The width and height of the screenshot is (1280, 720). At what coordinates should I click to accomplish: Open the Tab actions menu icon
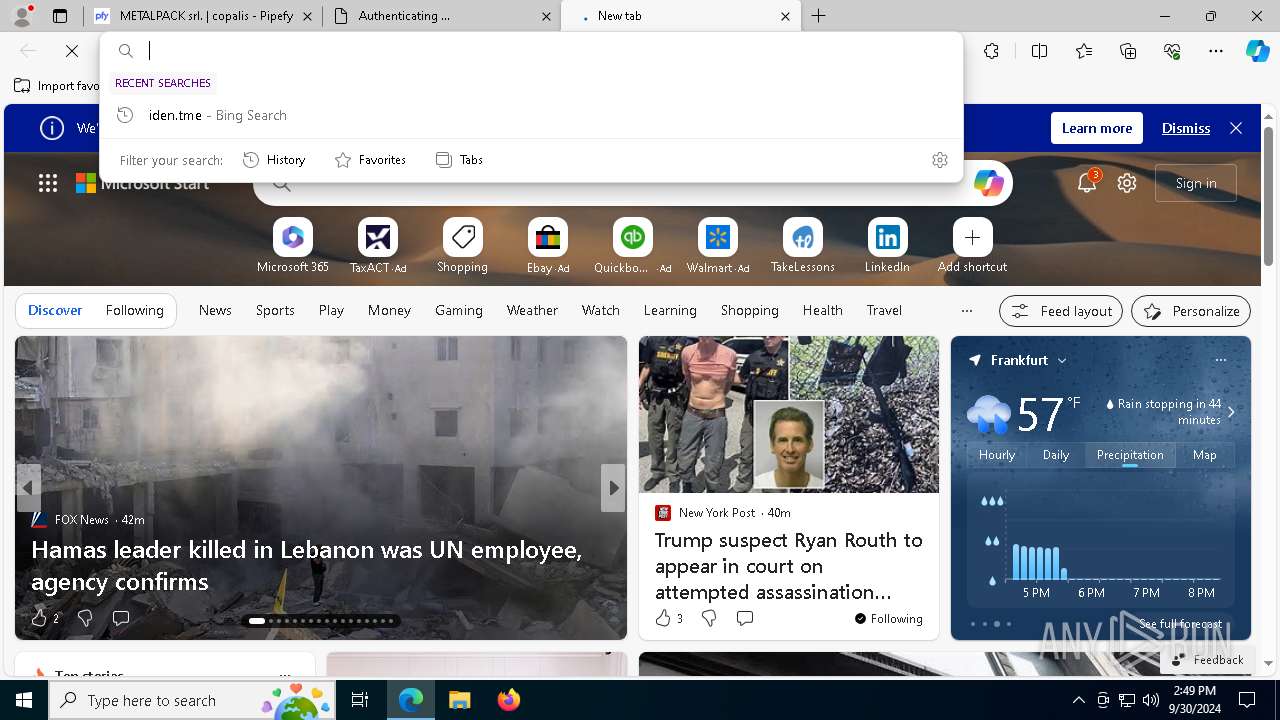pos(60,16)
